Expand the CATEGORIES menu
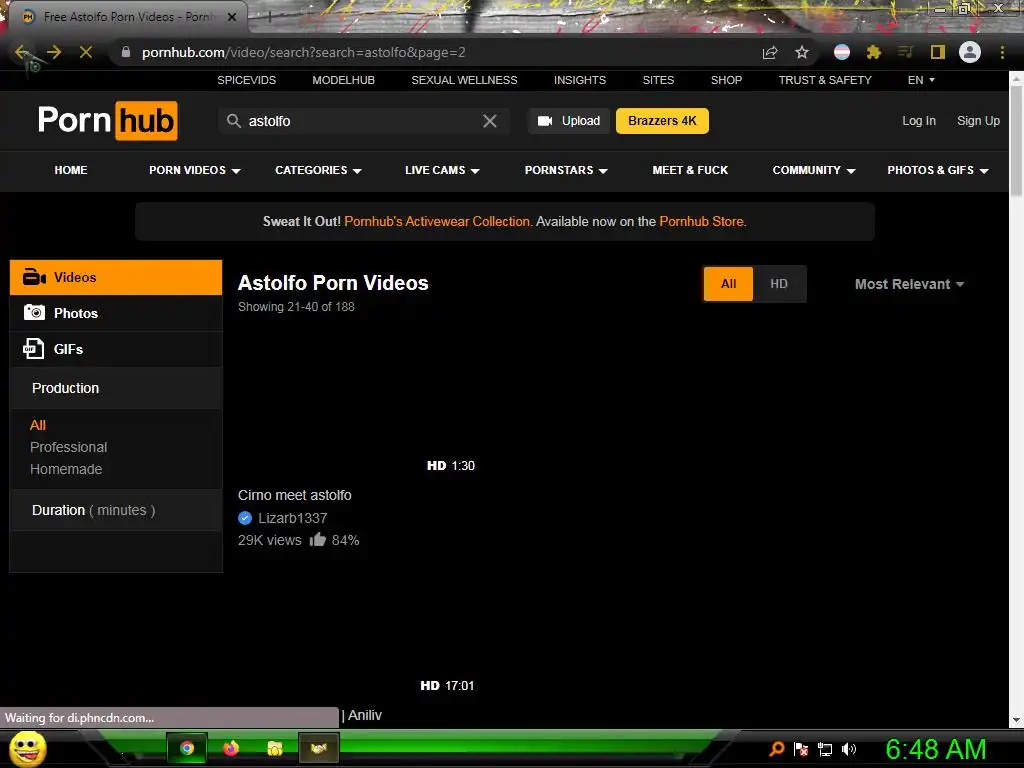The image size is (1024, 768). [x=318, y=170]
